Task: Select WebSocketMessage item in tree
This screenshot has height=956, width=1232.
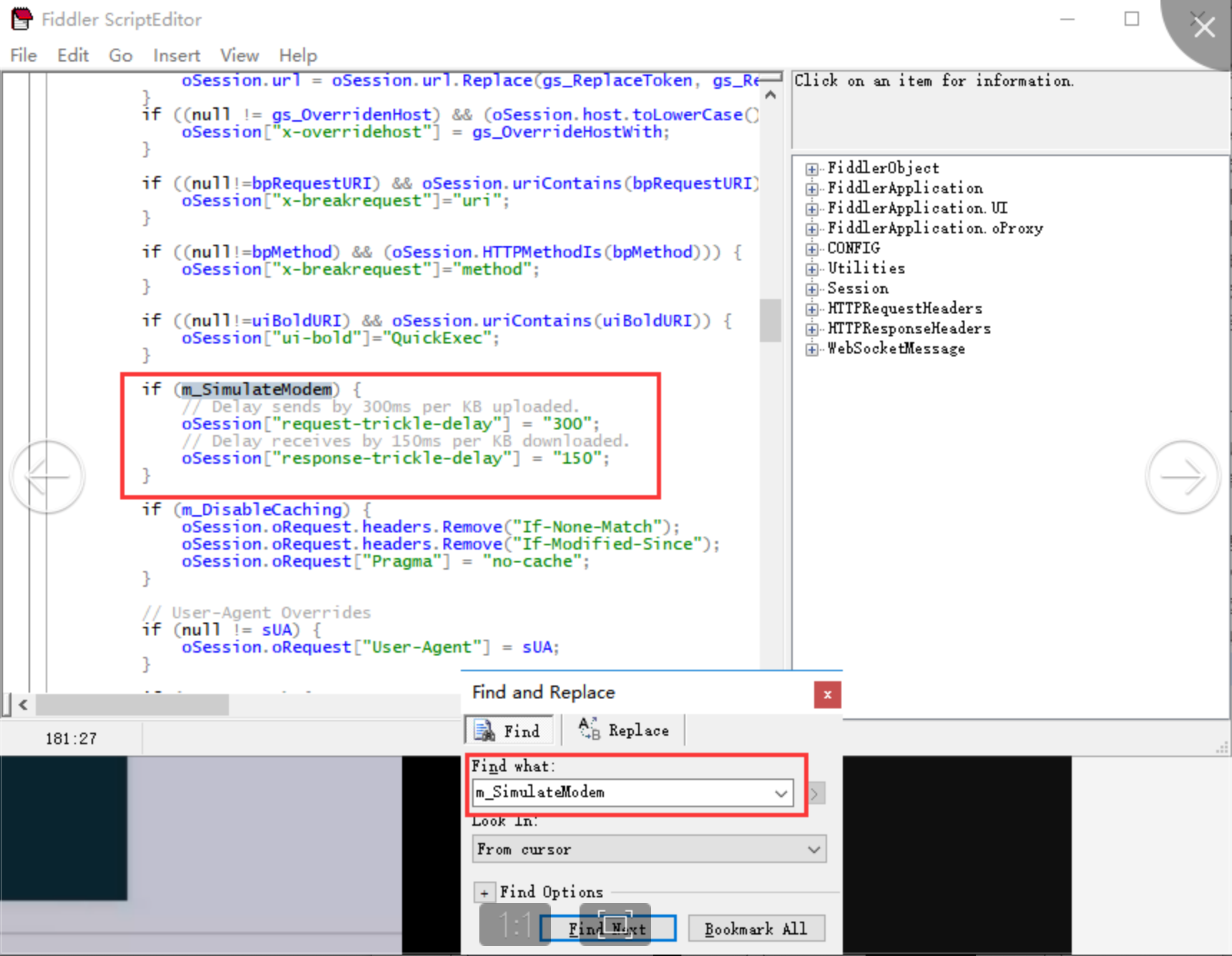Action: [x=896, y=348]
